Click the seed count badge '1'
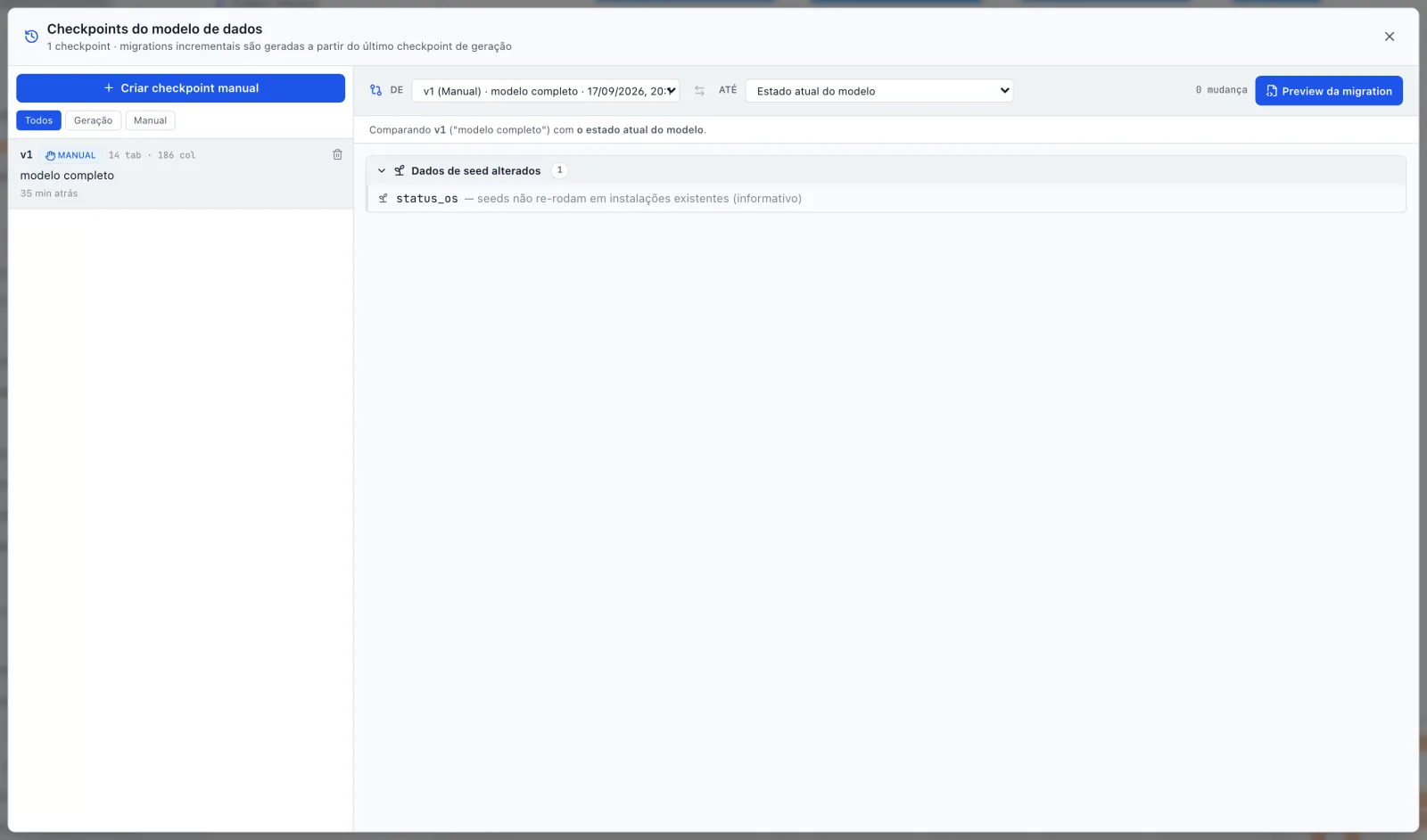Screen dimensions: 1427x840 click(559, 170)
